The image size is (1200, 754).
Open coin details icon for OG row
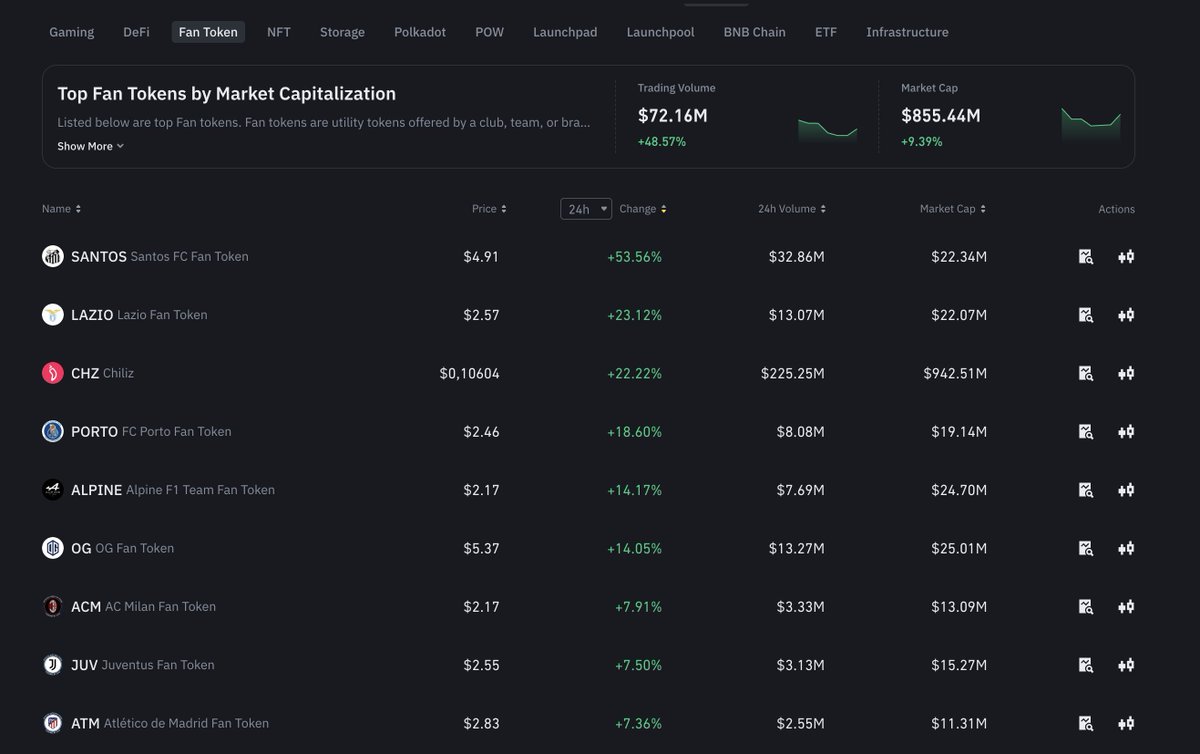[x=1086, y=548]
